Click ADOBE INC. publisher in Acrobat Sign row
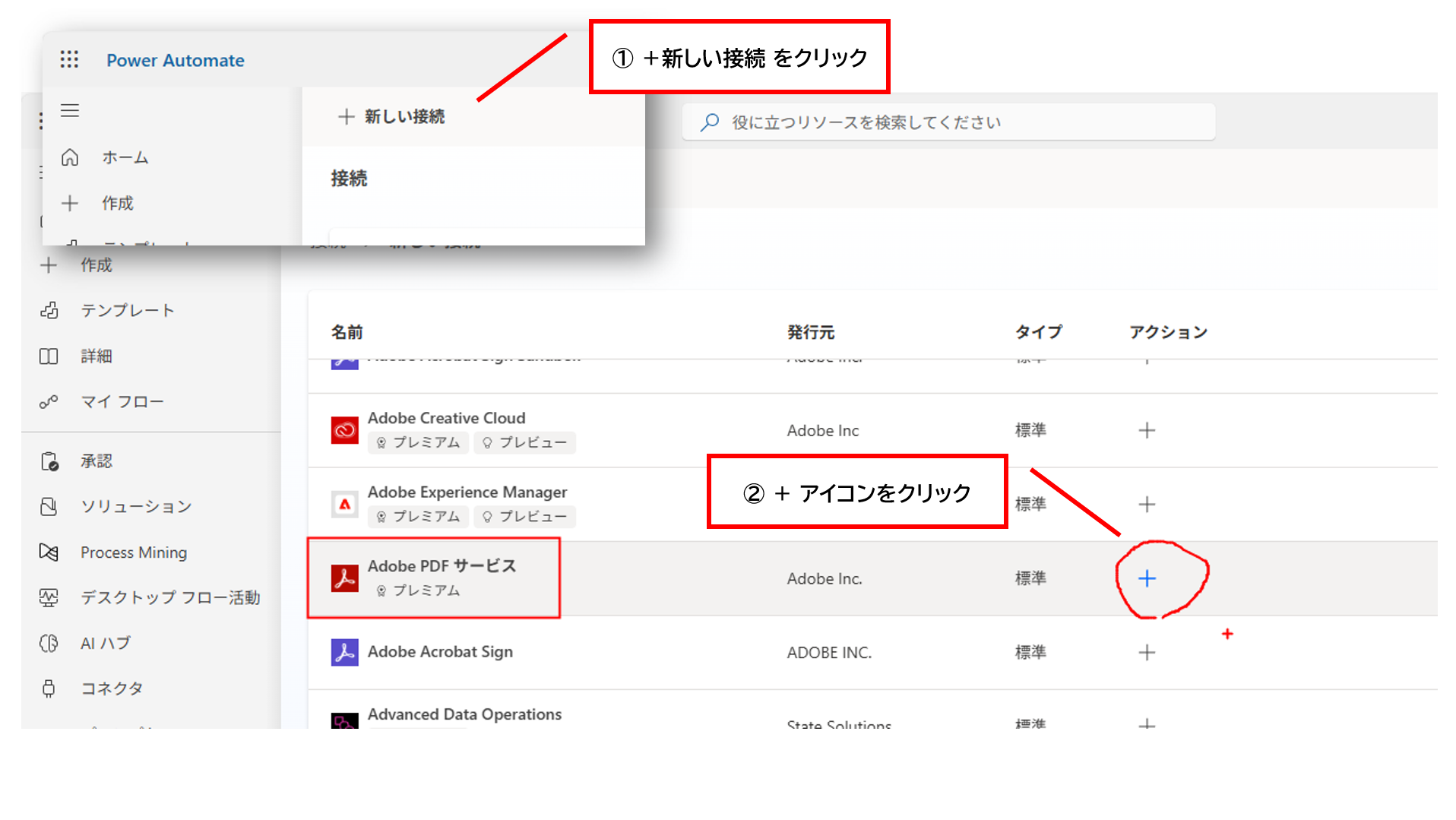 click(x=829, y=652)
